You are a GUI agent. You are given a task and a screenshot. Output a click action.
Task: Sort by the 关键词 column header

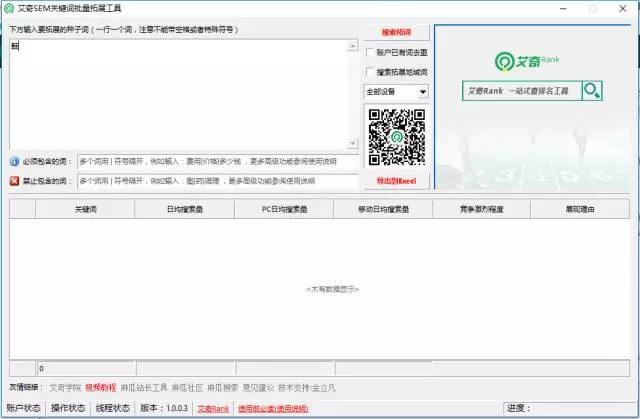pyautogui.click(x=85, y=209)
